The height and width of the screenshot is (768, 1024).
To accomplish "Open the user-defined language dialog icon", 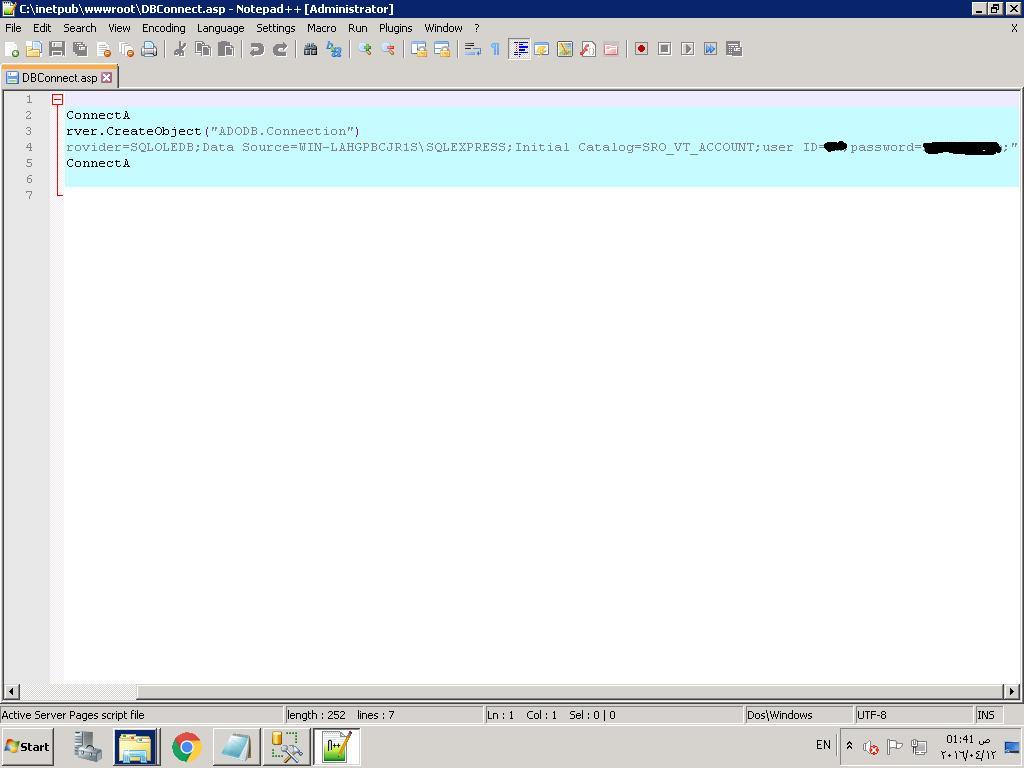I will click(541, 49).
